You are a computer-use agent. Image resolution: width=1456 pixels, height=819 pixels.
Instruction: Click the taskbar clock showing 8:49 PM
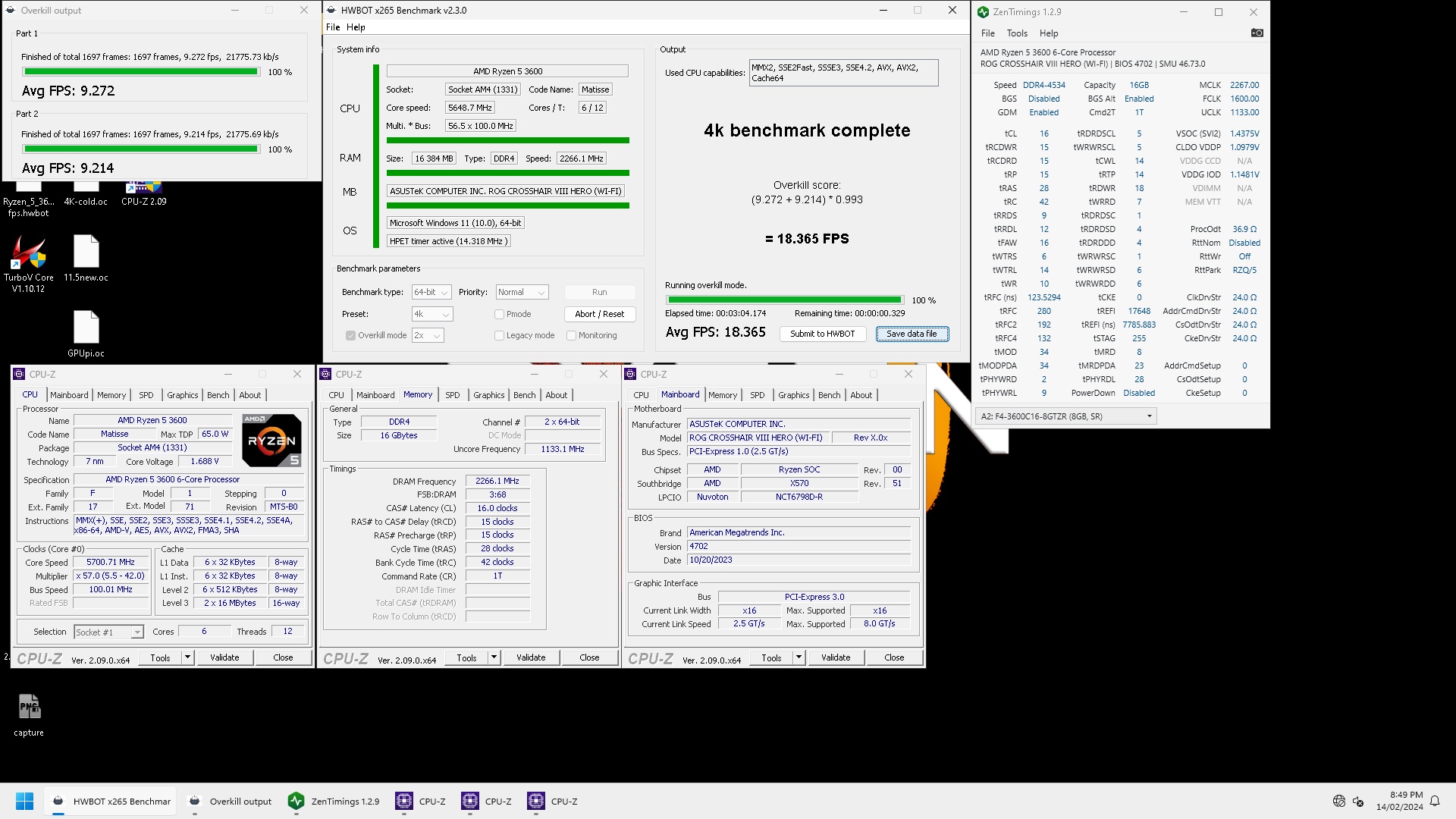pos(1400,801)
